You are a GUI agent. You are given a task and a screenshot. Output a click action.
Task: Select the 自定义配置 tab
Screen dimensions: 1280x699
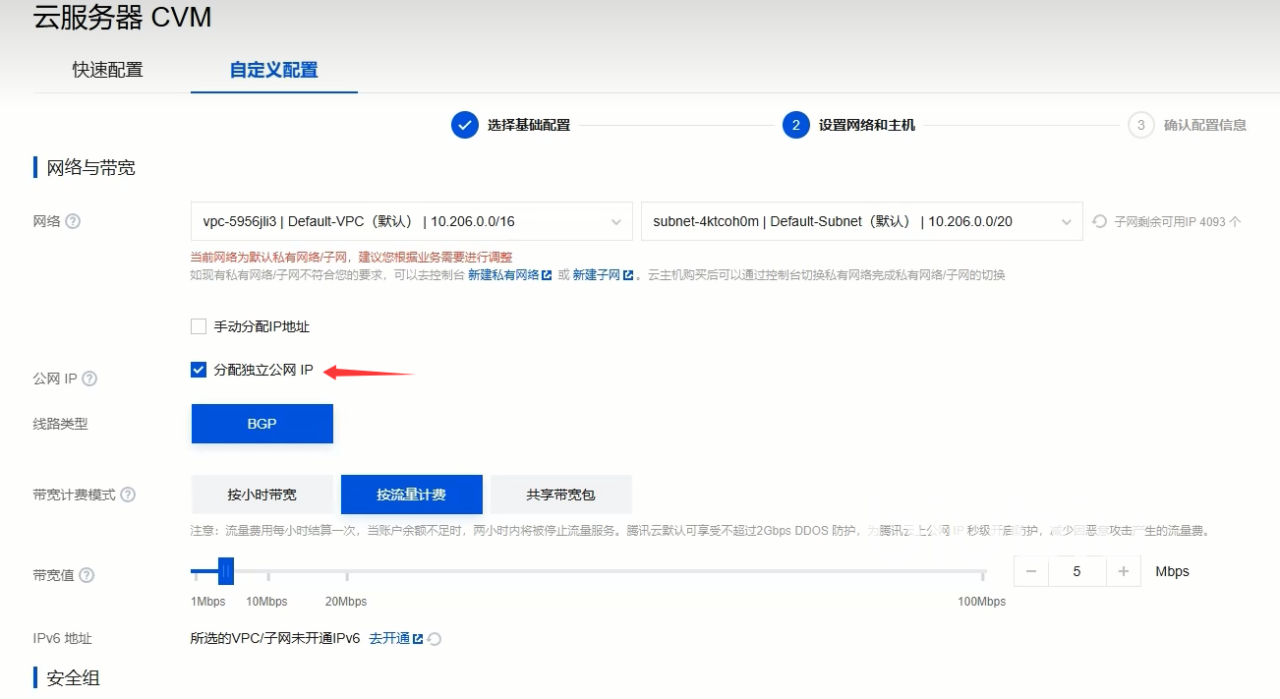pos(274,70)
